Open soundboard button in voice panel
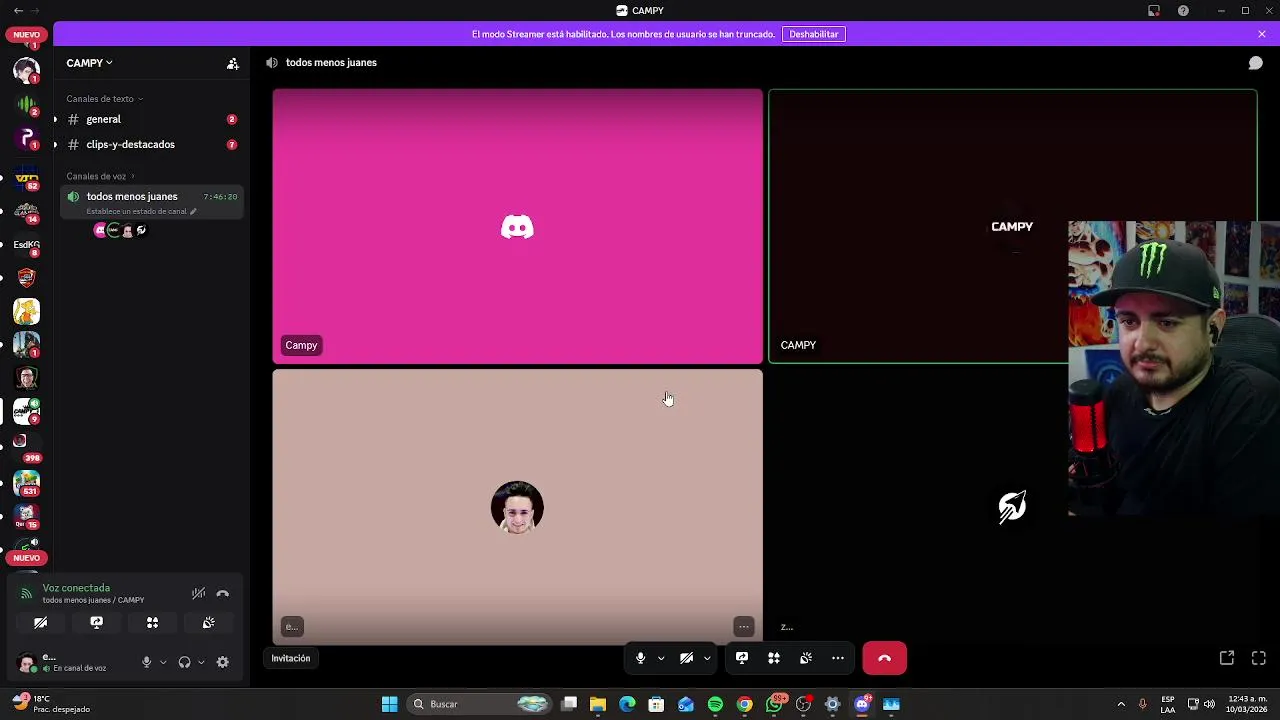The image size is (1280, 720). [208, 623]
